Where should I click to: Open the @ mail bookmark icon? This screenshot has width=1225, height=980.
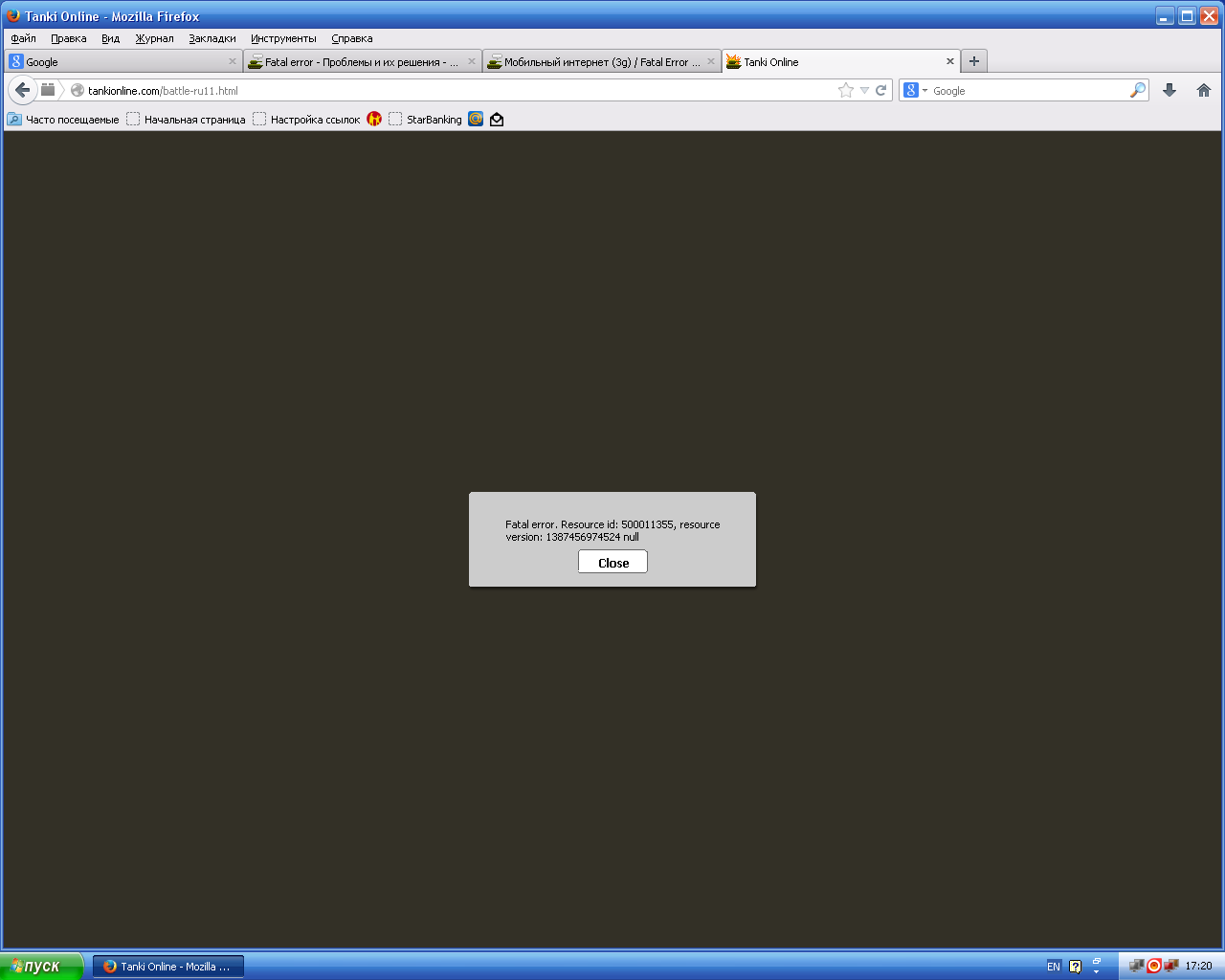coord(476,120)
